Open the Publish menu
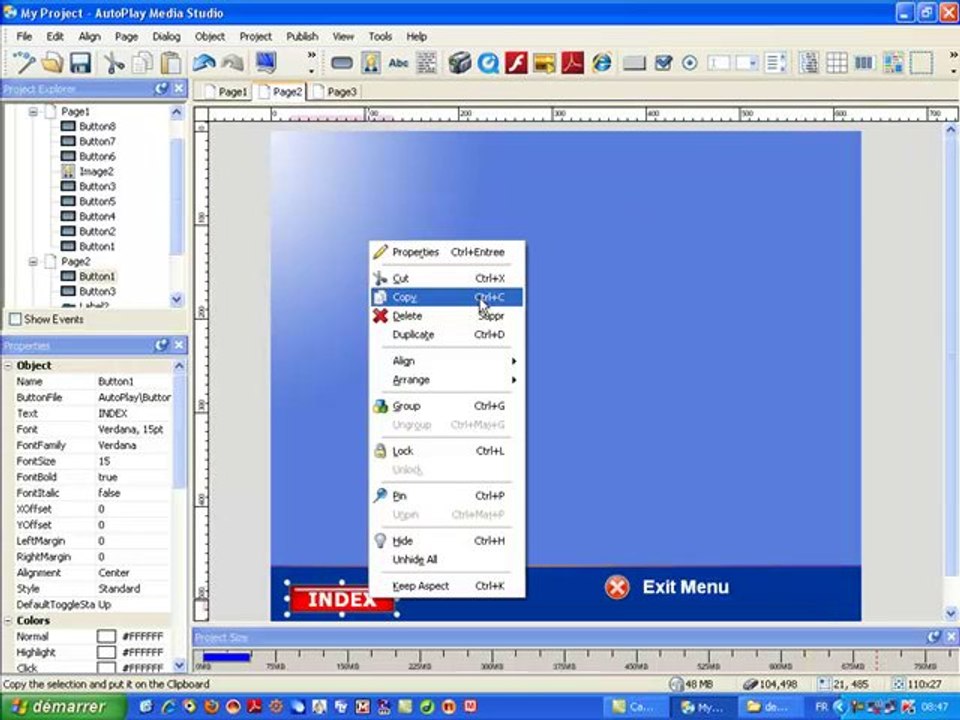This screenshot has height=720, width=960. tap(302, 37)
